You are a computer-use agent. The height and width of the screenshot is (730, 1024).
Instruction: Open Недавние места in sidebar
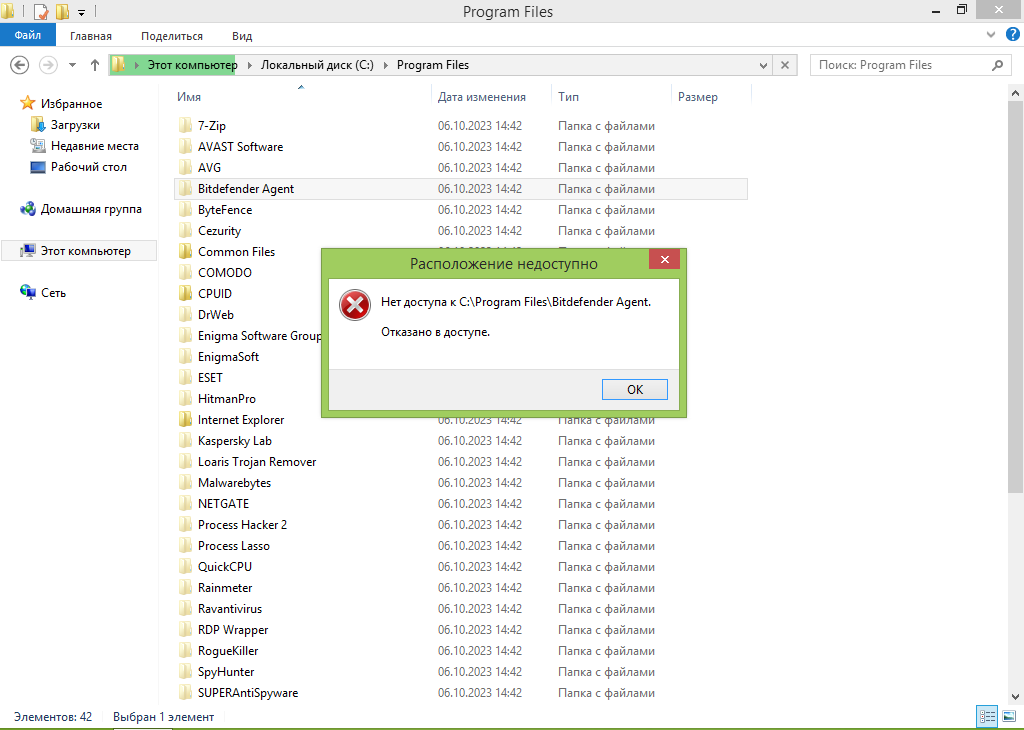(95, 146)
